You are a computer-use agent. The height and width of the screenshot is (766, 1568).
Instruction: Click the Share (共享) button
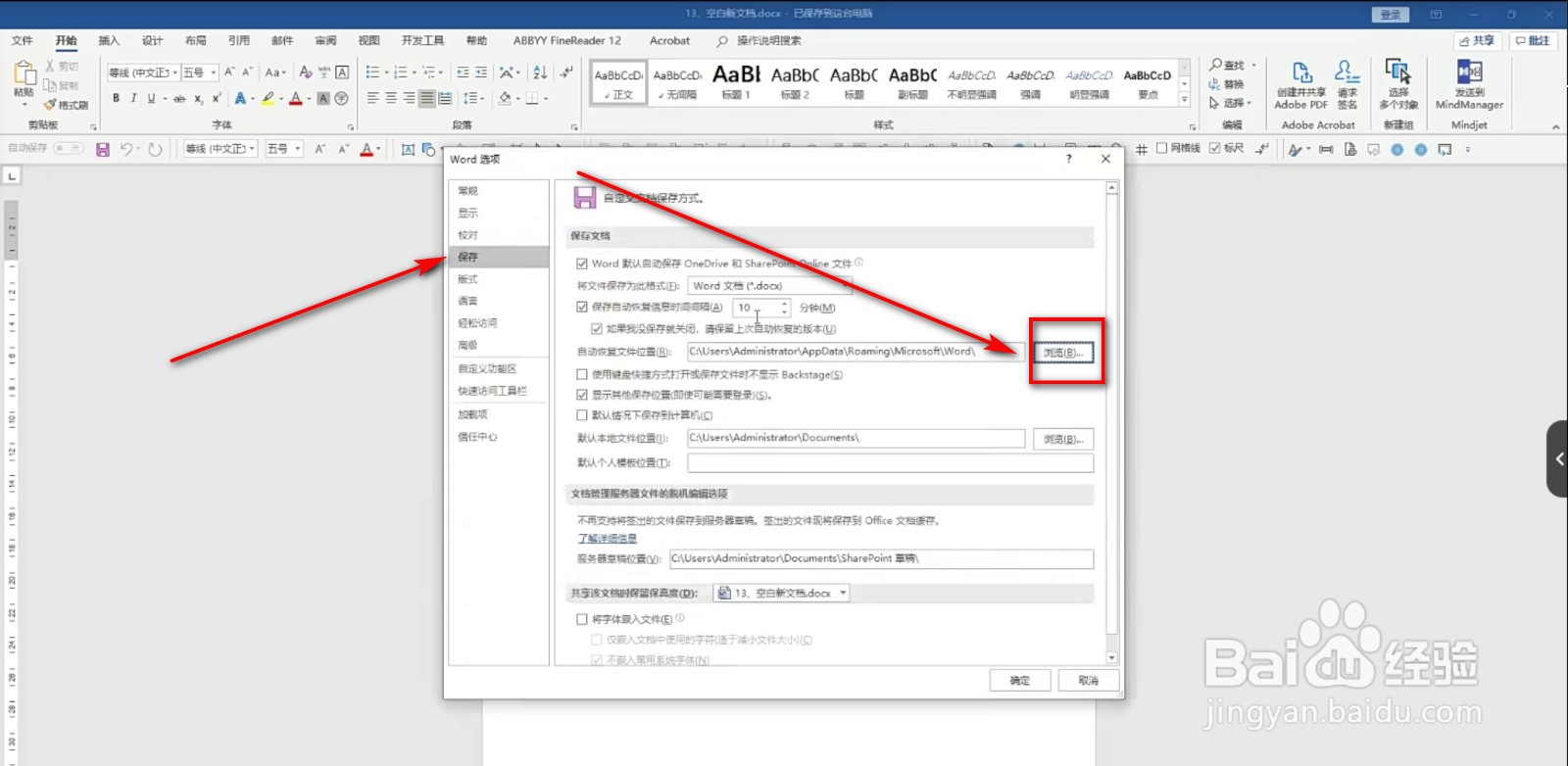(1477, 41)
